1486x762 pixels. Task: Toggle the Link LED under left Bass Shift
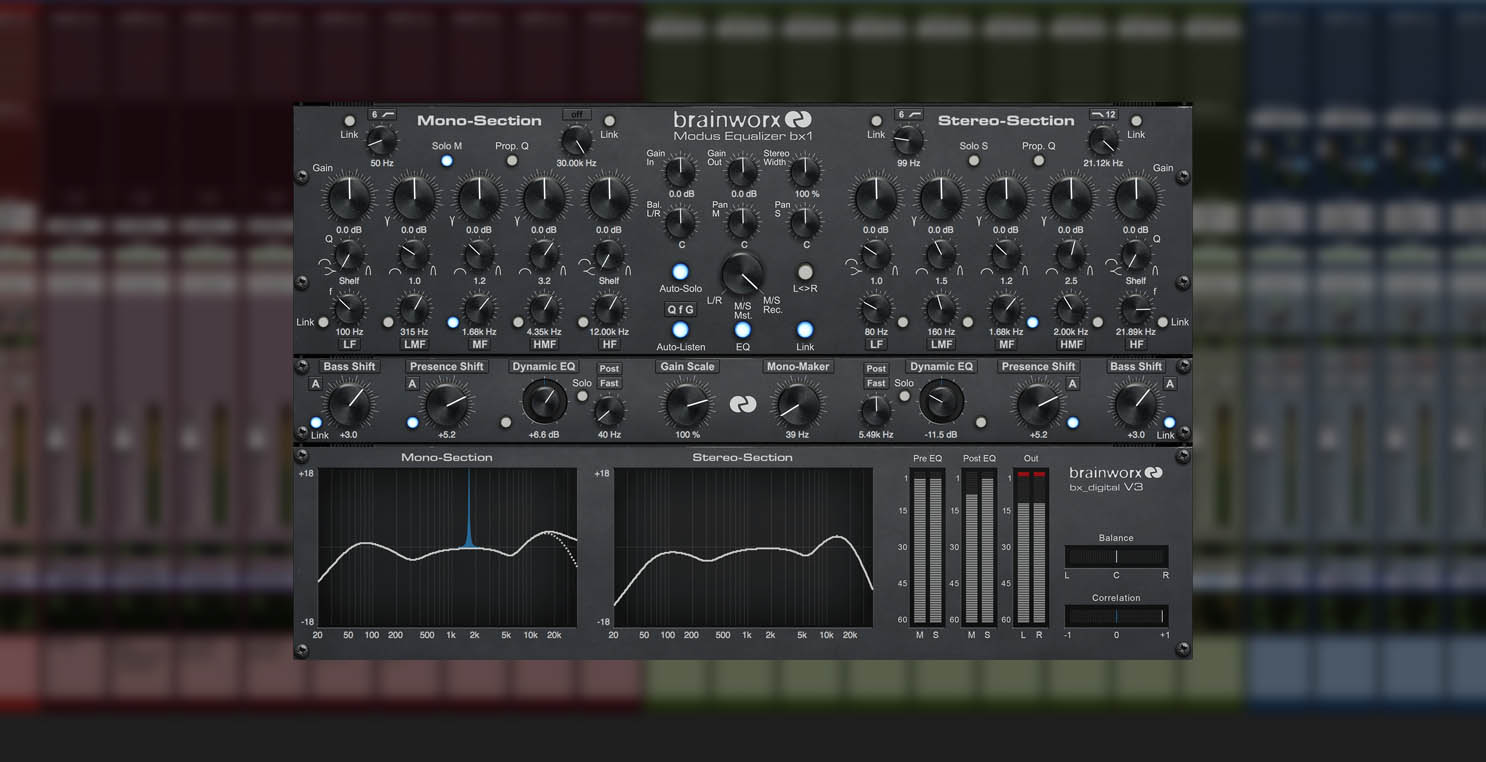coord(316,423)
